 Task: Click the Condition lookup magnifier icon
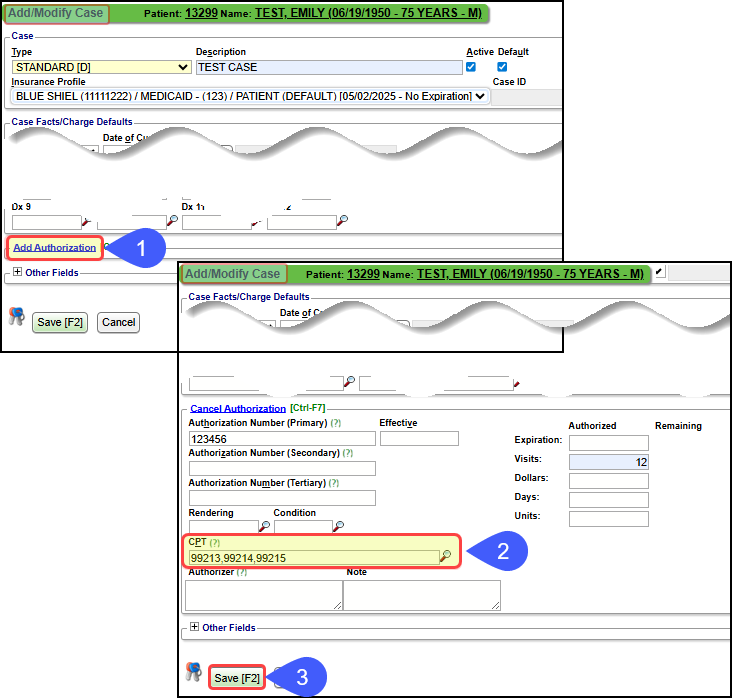click(340, 526)
